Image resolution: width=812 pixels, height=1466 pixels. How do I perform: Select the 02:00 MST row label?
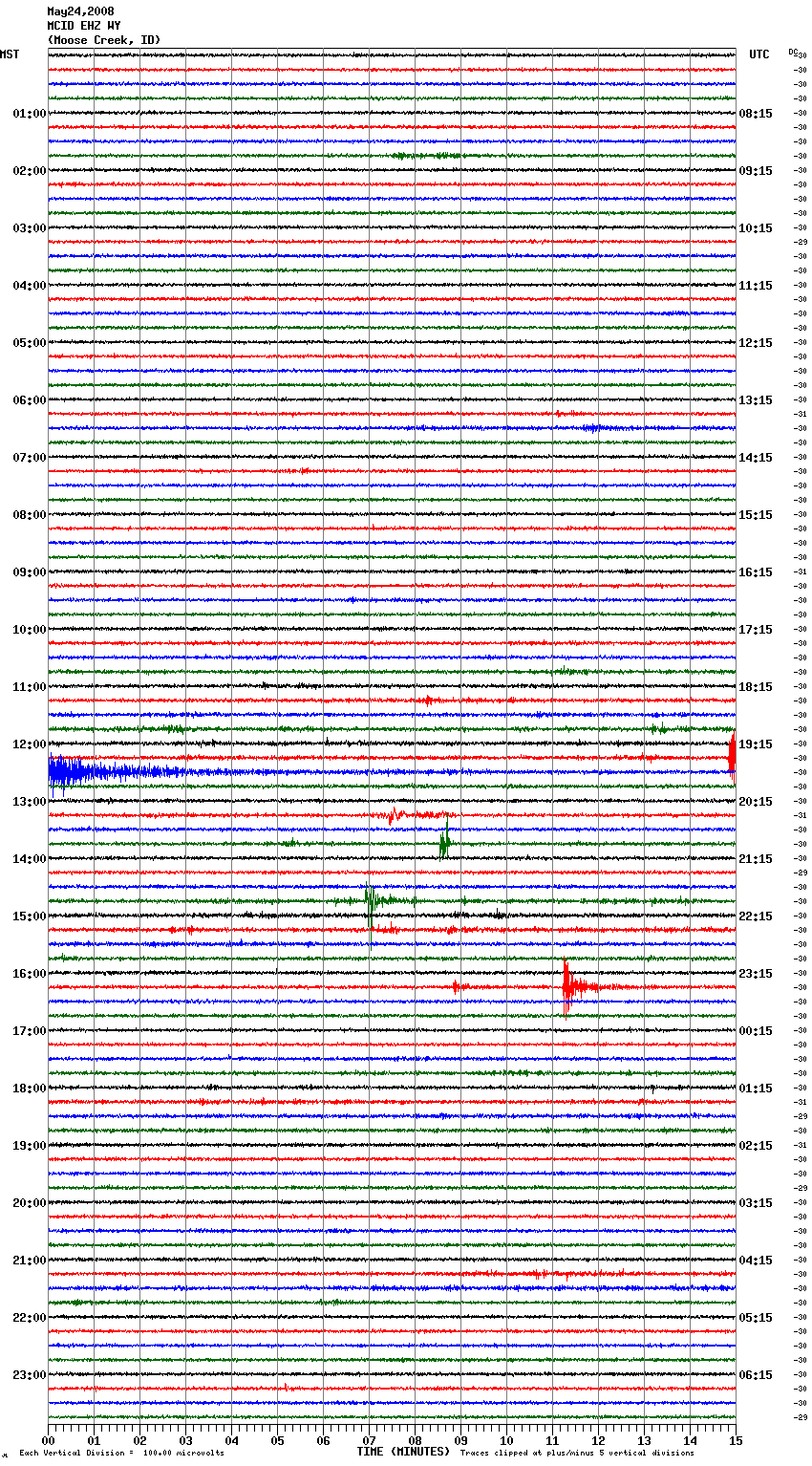point(30,171)
